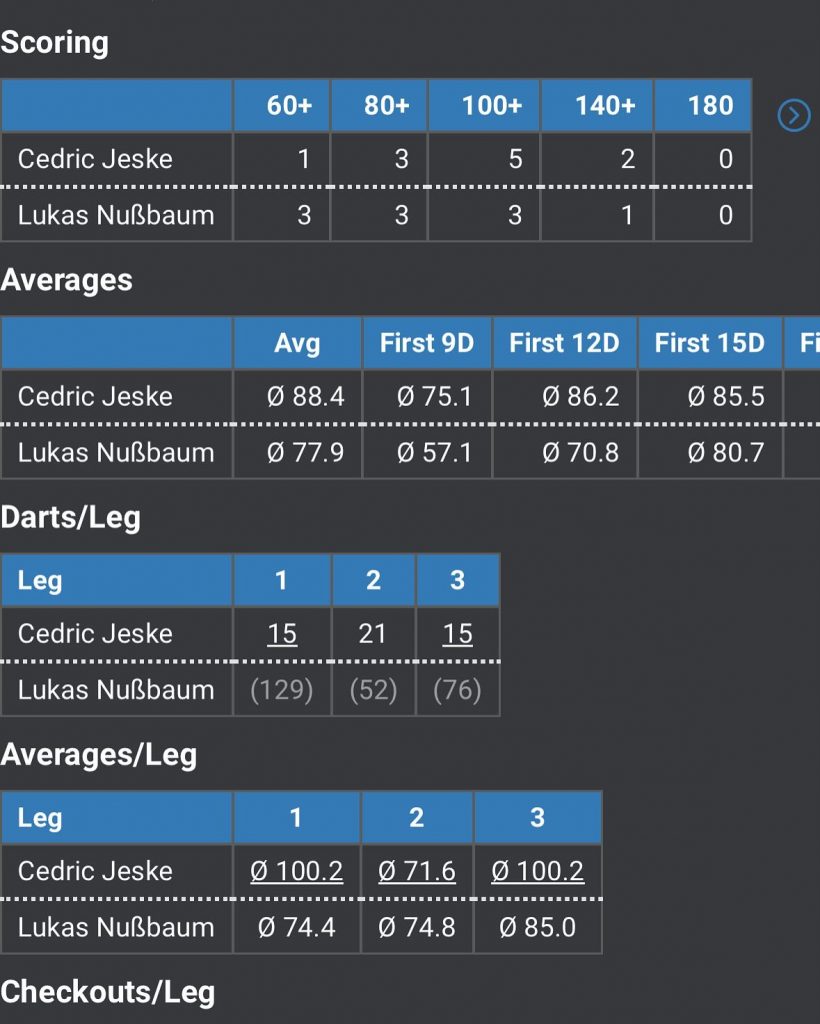The height and width of the screenshot is (1024, 820).
Task: Select the 60+ column header in Scoring
Action: (x=290, y=105)
